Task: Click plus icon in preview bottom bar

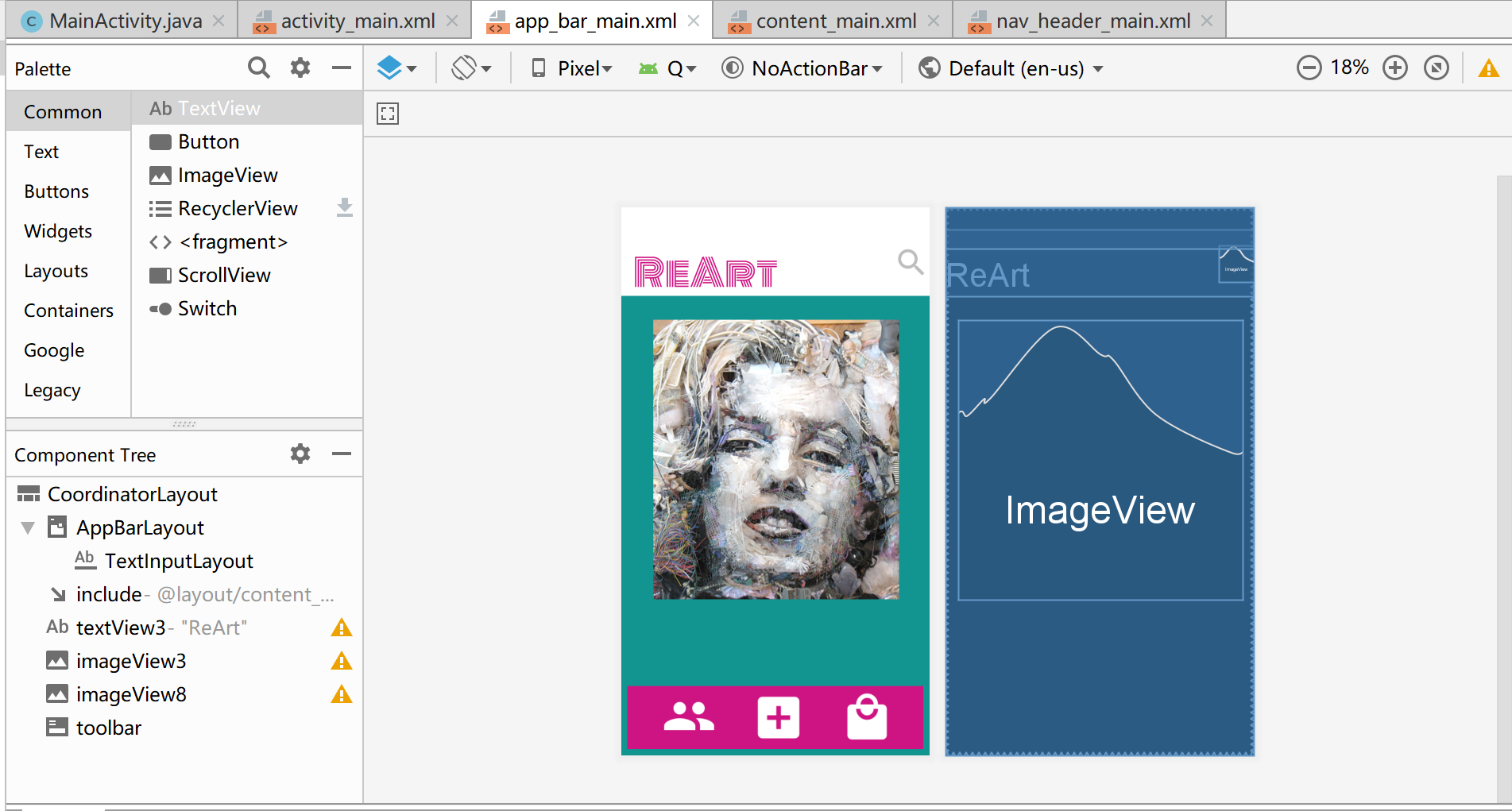Action: [779, 717]
